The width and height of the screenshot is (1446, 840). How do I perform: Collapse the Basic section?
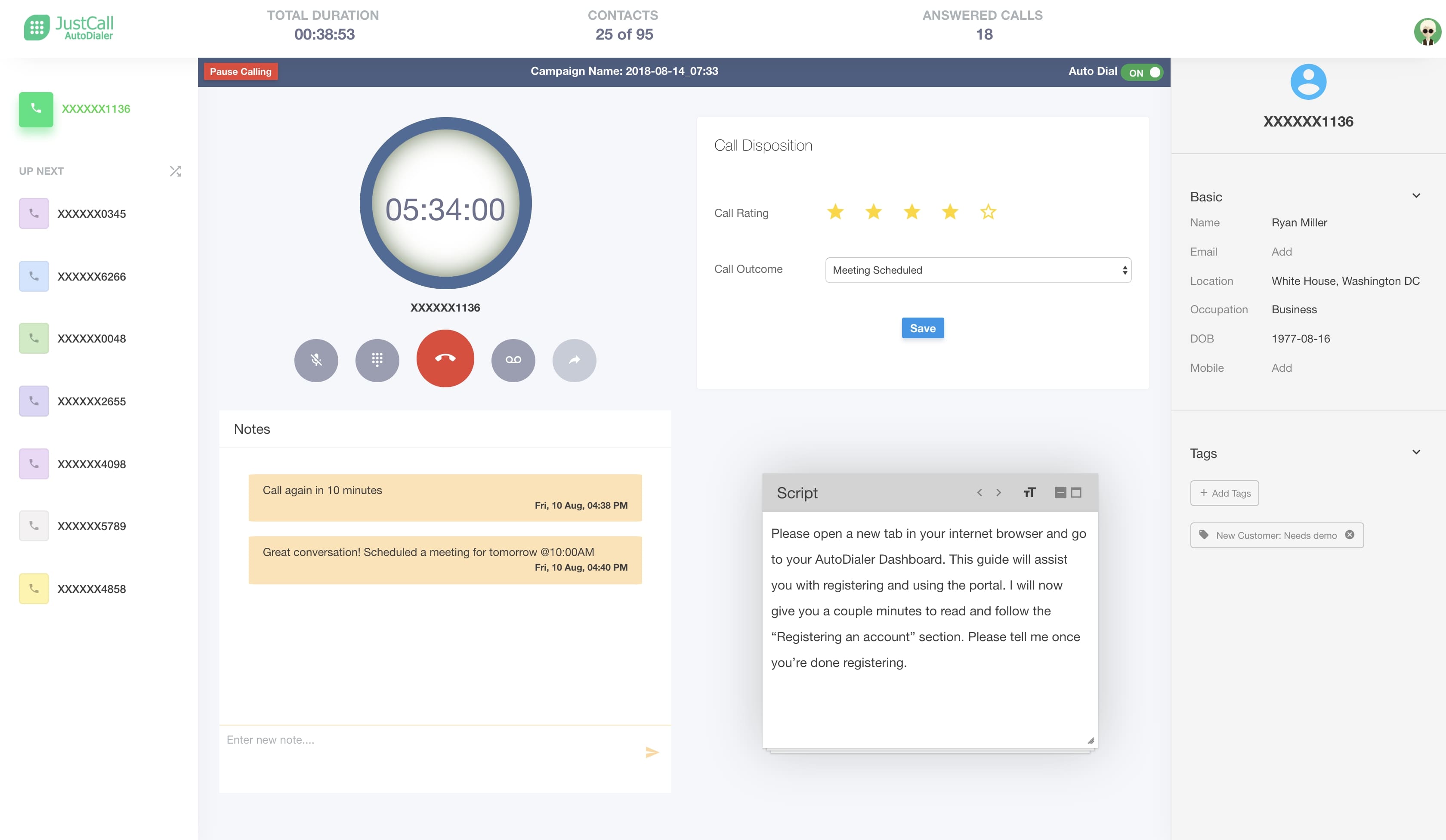click(x=1415, y=196)
